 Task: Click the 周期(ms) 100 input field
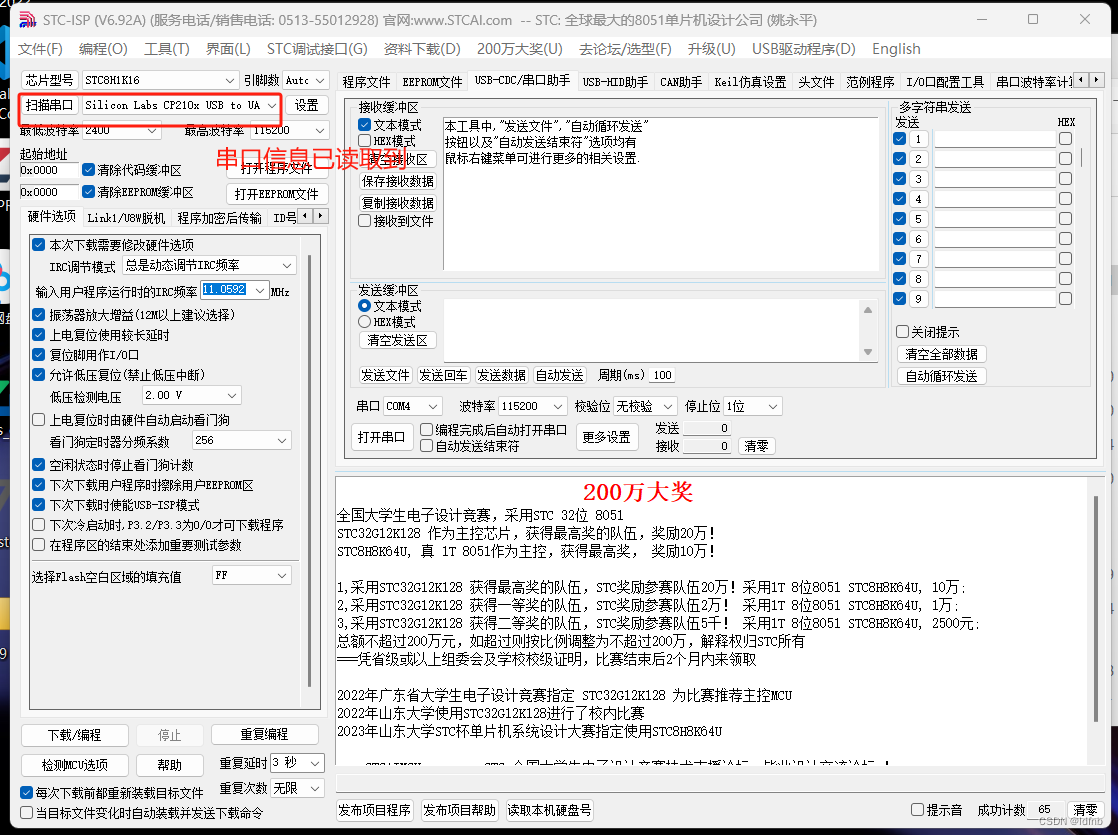[662, 375]
